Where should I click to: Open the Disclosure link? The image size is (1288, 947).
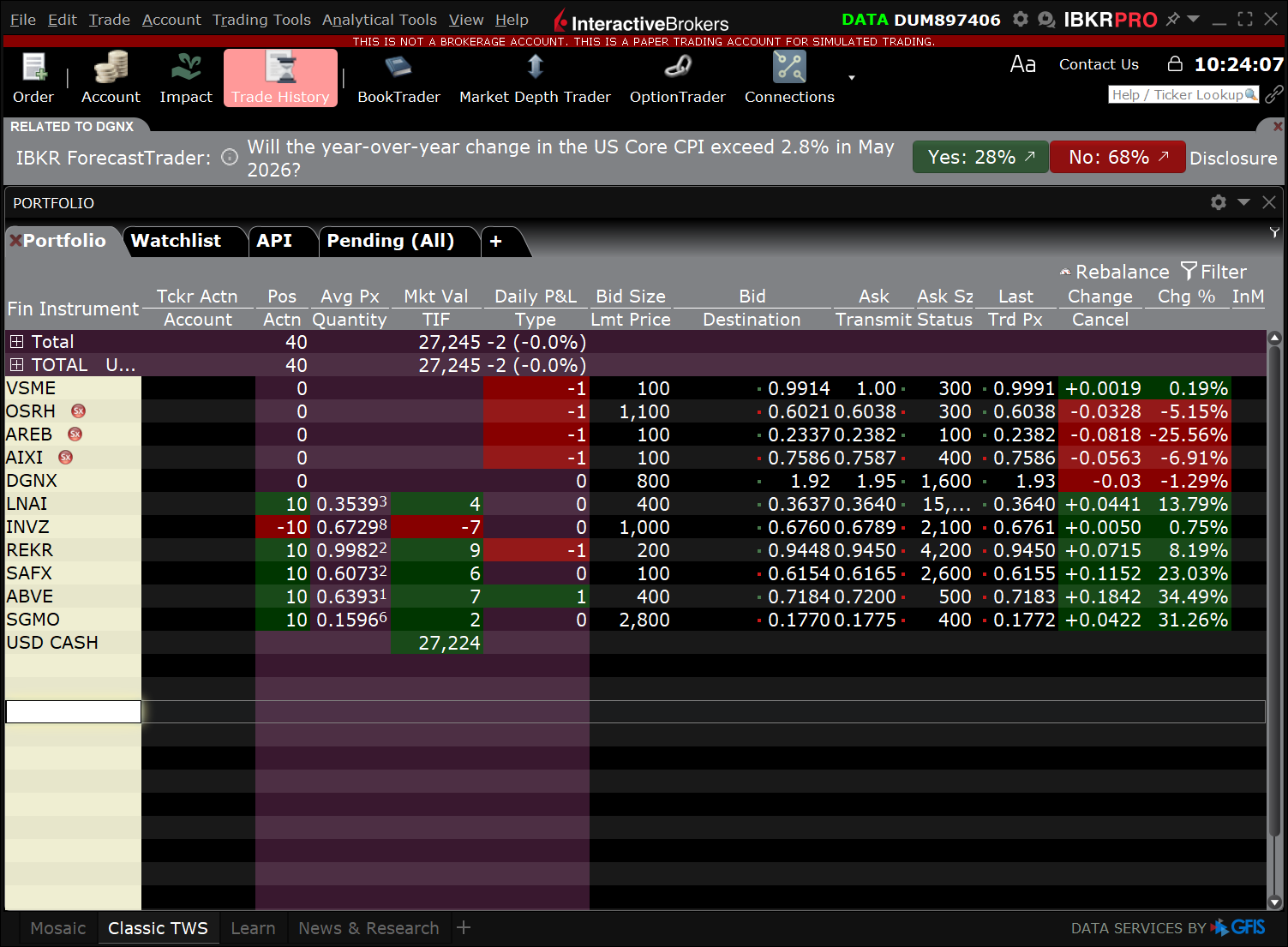[x=1233, y=158]
